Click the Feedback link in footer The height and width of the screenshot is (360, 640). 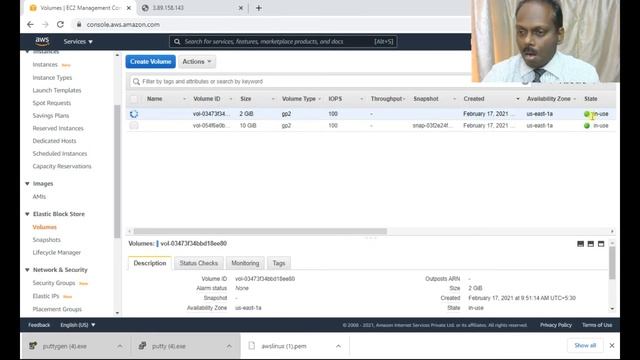pos(39,325)
